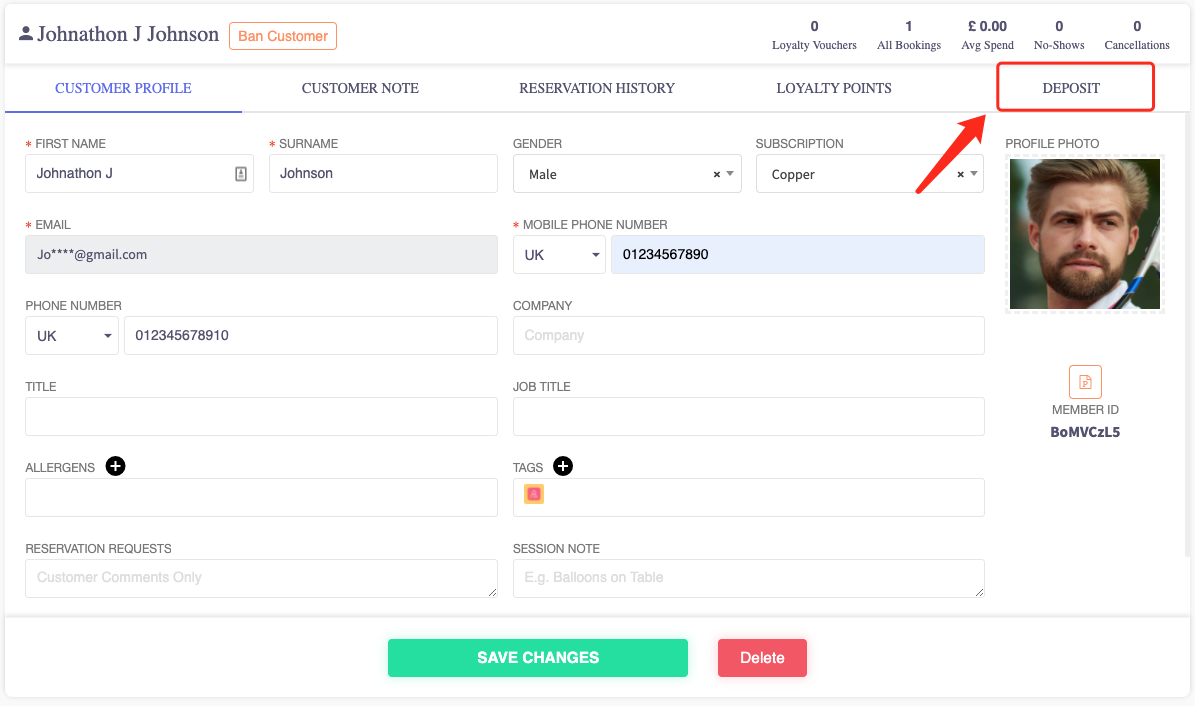Focus the First Name input field

point(139,174)
